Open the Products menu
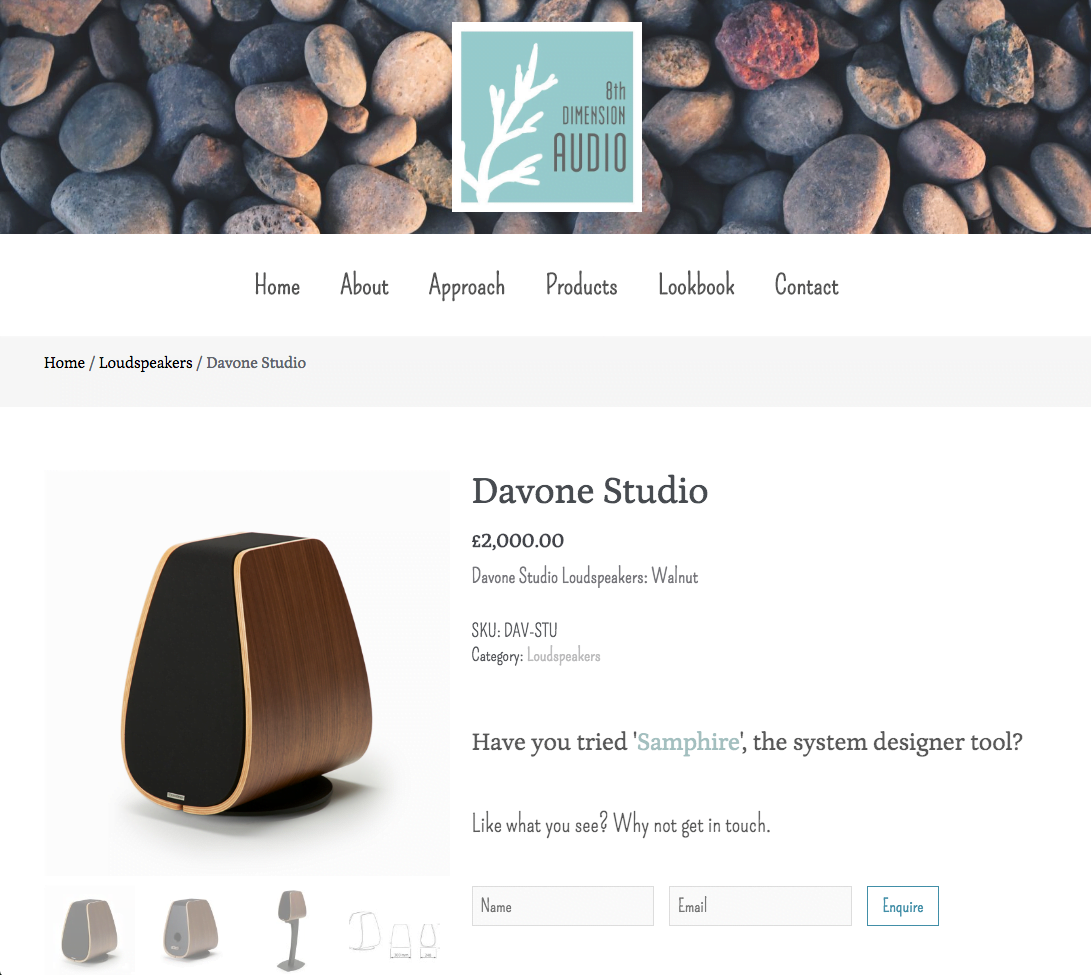This screenshot has height=975, width=1091. point(582,285)
